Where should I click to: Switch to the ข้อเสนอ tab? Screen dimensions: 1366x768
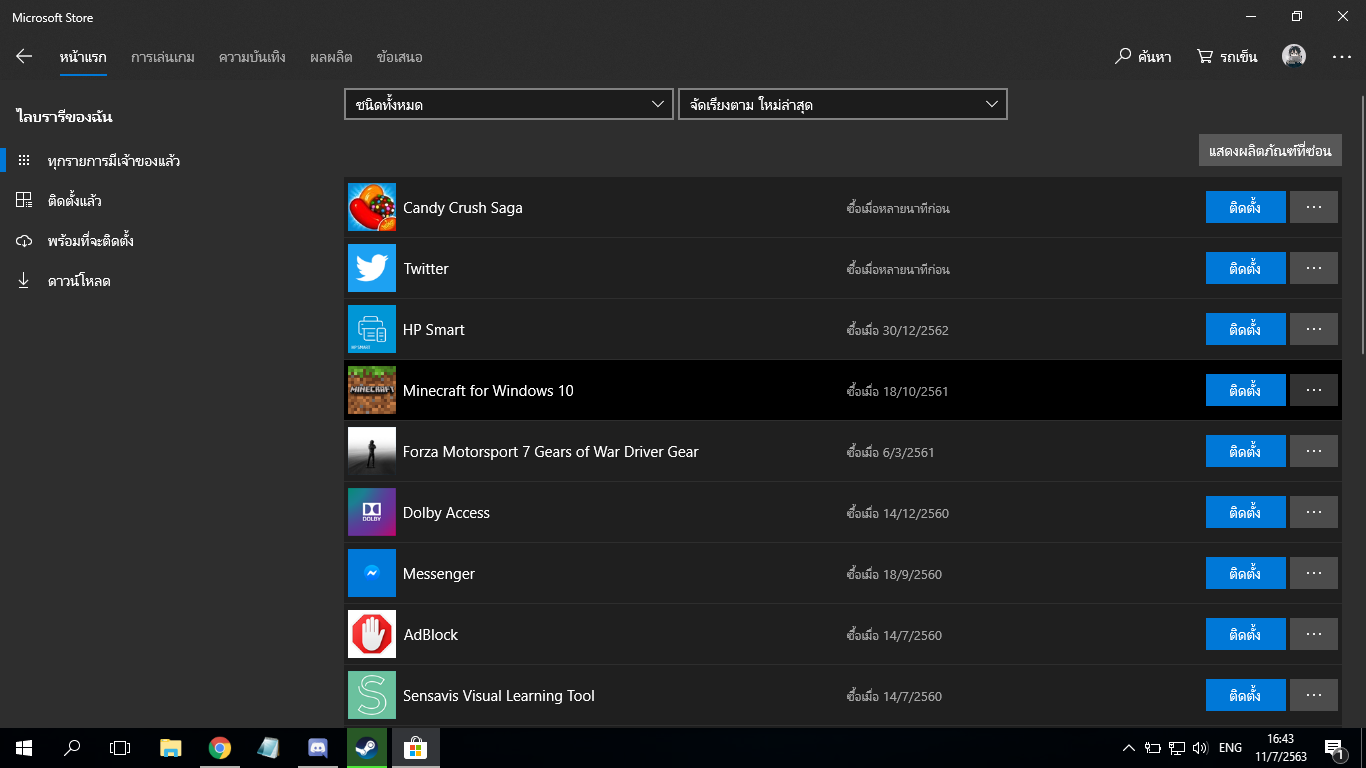(x=400, y=57)
